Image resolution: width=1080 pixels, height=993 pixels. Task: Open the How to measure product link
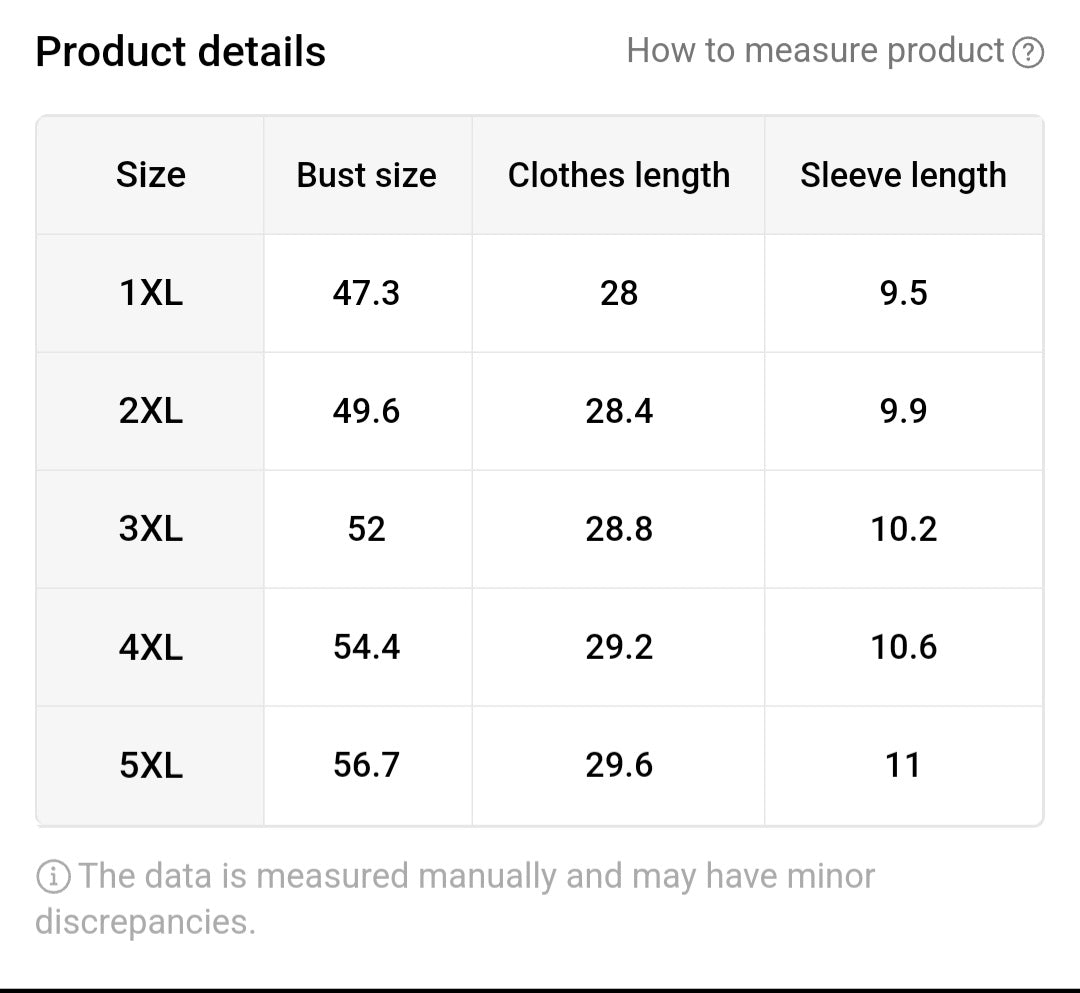(x=815, y=50)
